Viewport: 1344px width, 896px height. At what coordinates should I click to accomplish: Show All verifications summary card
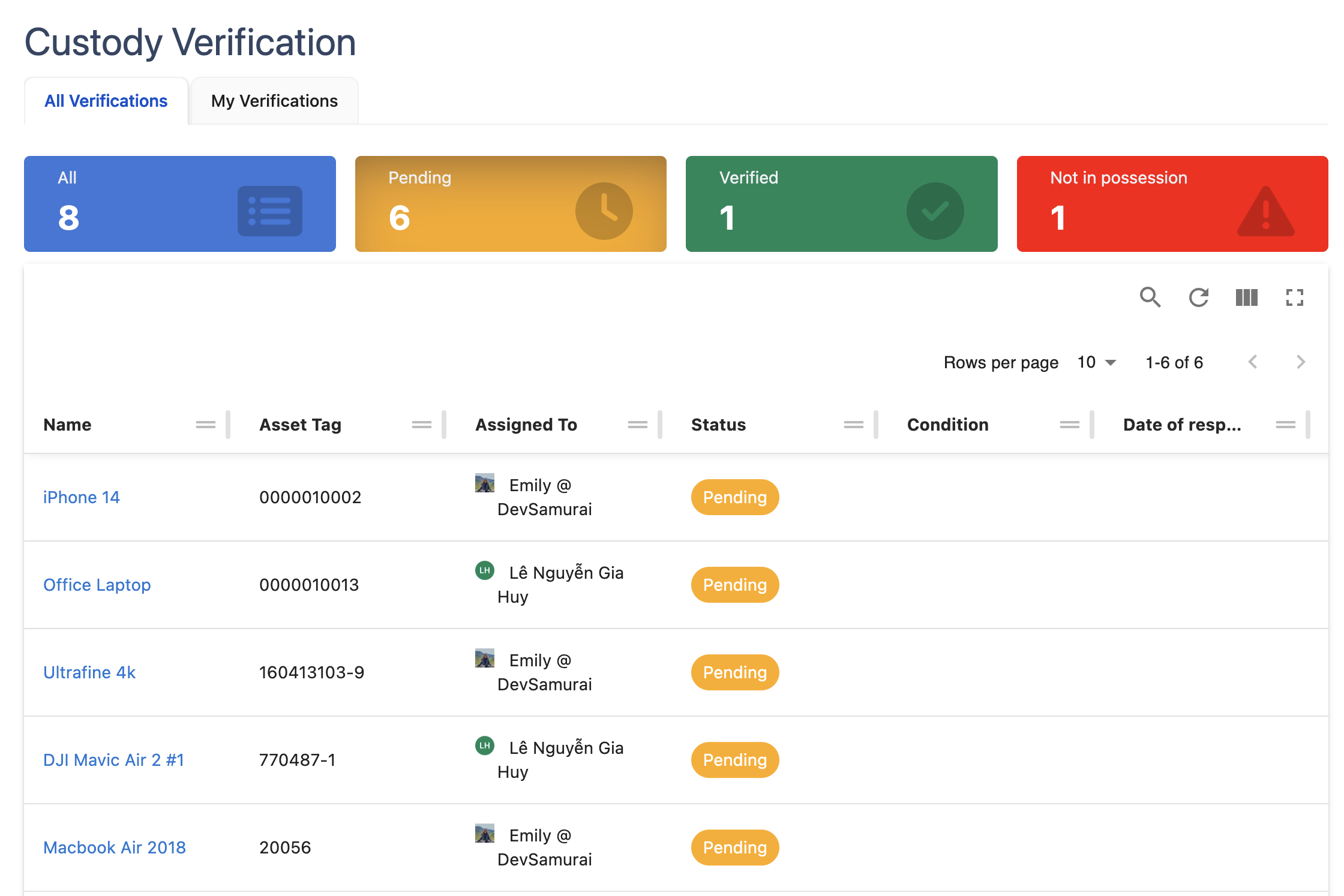coord(179,204)
